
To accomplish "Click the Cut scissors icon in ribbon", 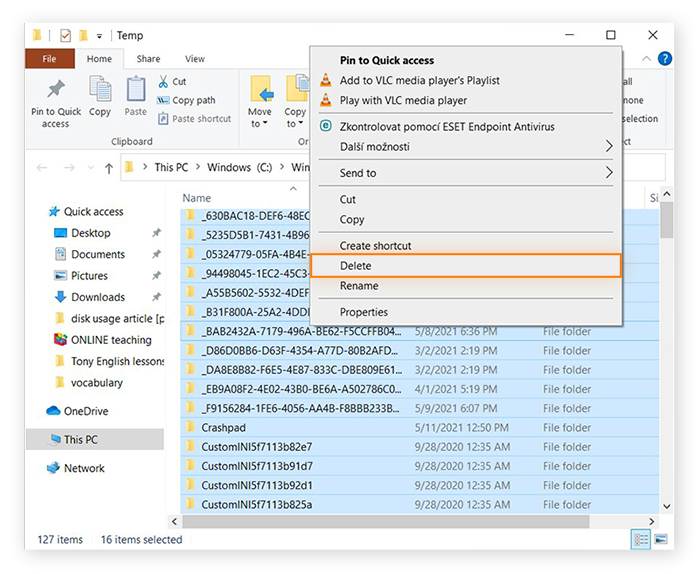I will click(x=163, y=81).
